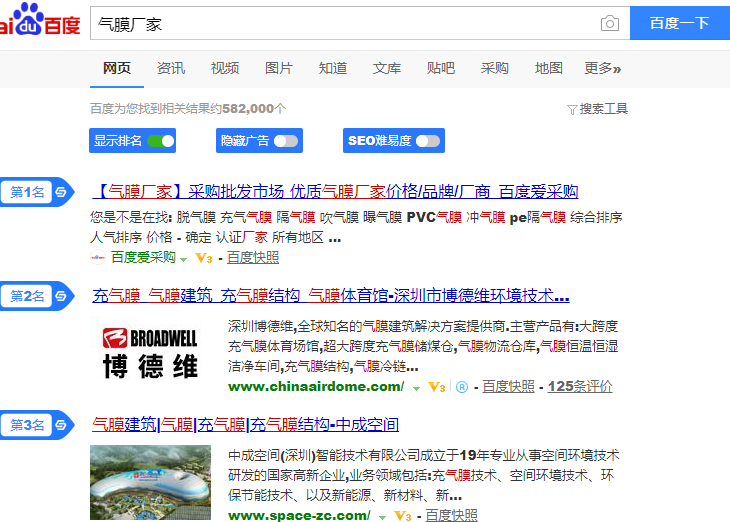Switch to the 图片 tab
Screen dimensions: 730x522
point(279,68)
